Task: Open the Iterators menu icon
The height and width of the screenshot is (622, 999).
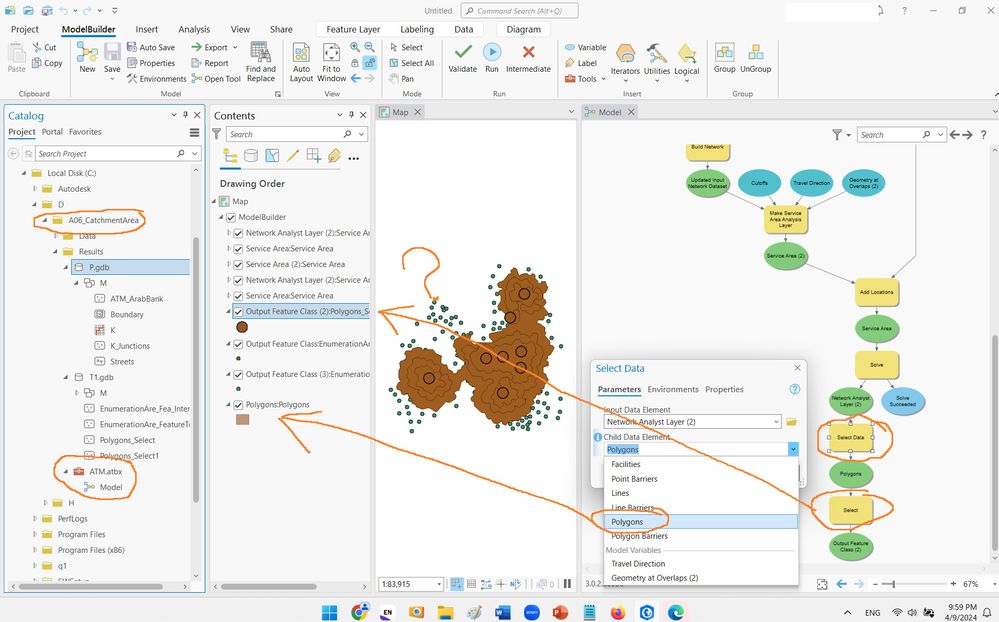Action: [x=625, y=54]
